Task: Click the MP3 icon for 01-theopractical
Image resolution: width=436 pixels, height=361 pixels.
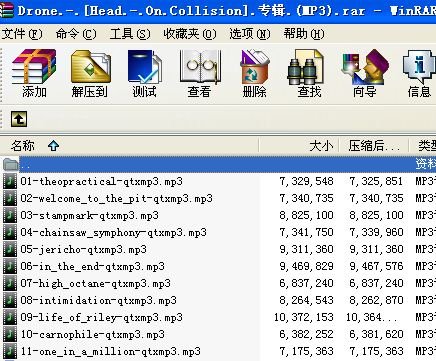Action: (10, 181)
